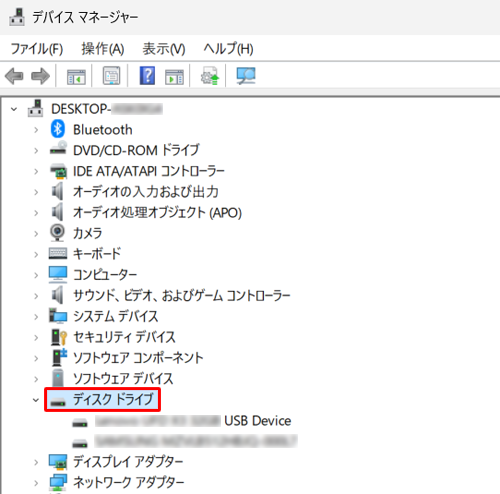Expand the カメラ category
The width and height of the screenshot is (500, 494).
36,234
